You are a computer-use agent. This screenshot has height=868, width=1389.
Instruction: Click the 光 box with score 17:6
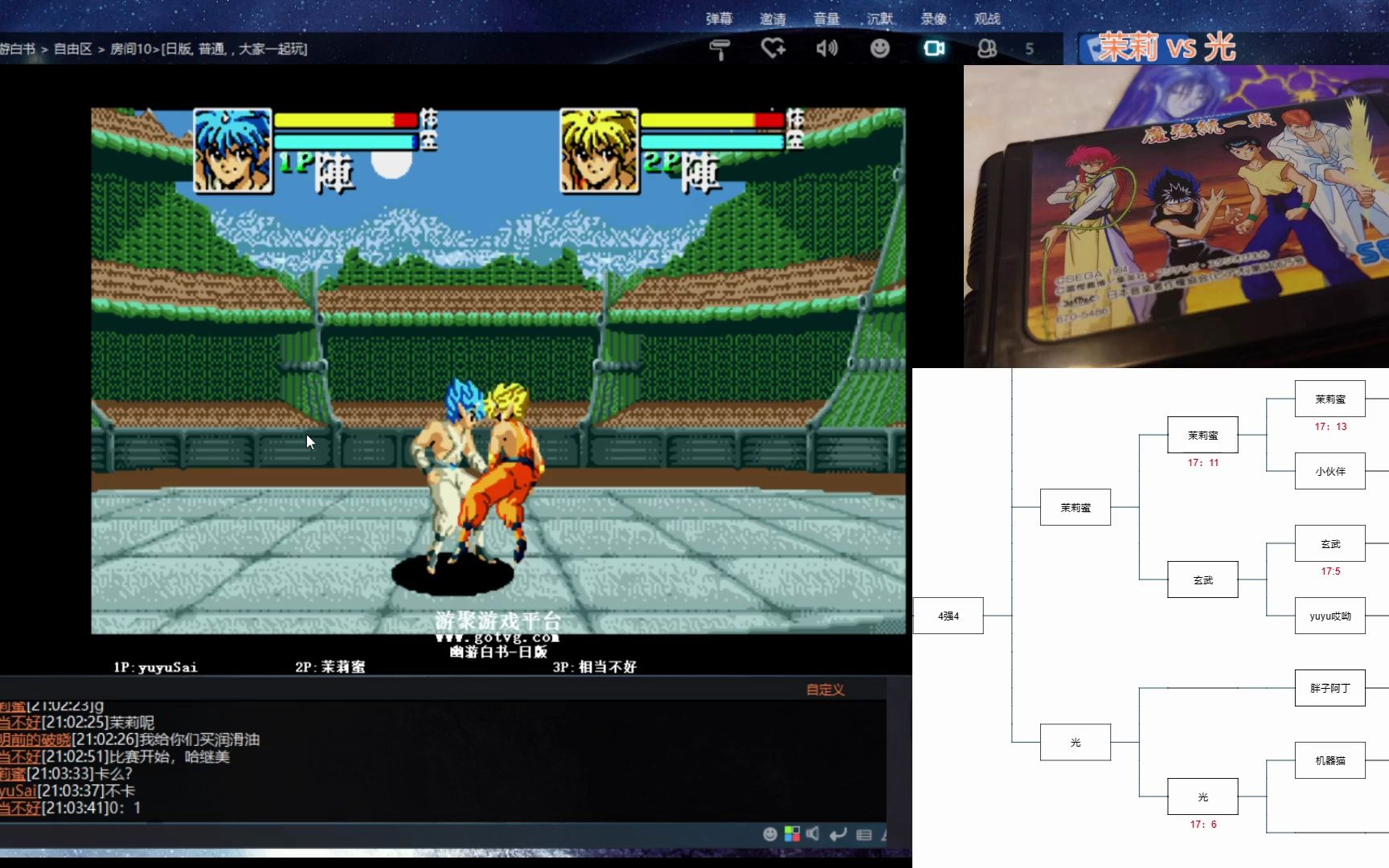[x=1203, y=796]
